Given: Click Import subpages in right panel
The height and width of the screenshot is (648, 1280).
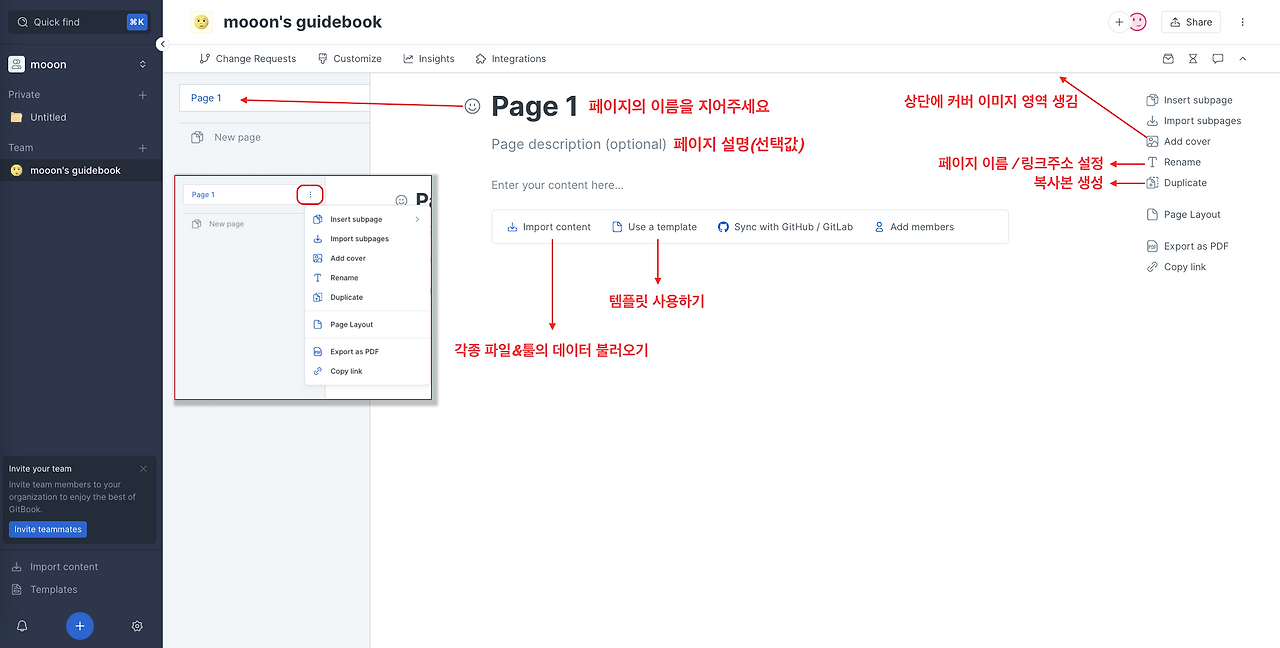Looking at the screenshot, I should click(1194, 121).
